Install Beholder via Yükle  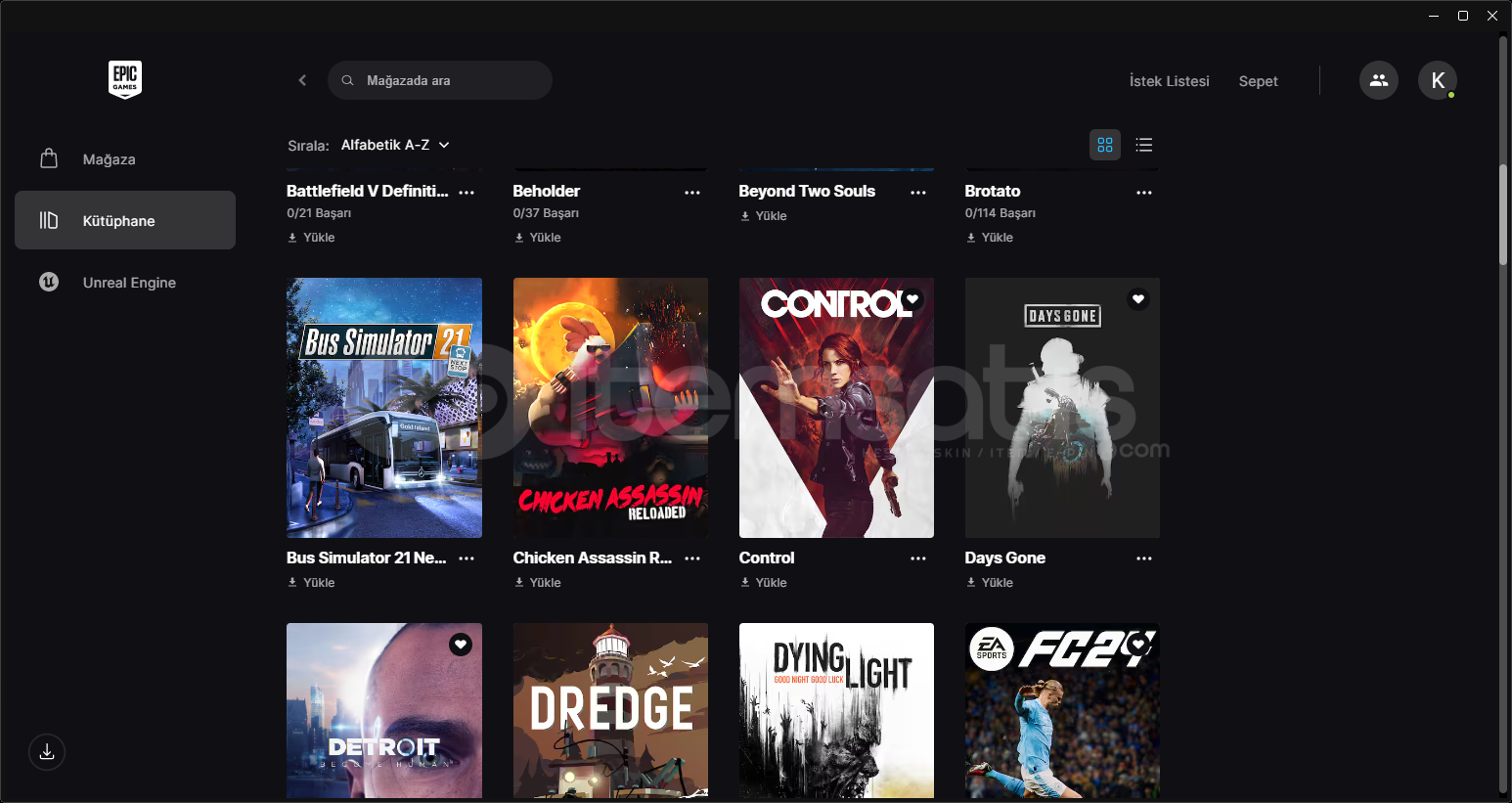(537, 238)
